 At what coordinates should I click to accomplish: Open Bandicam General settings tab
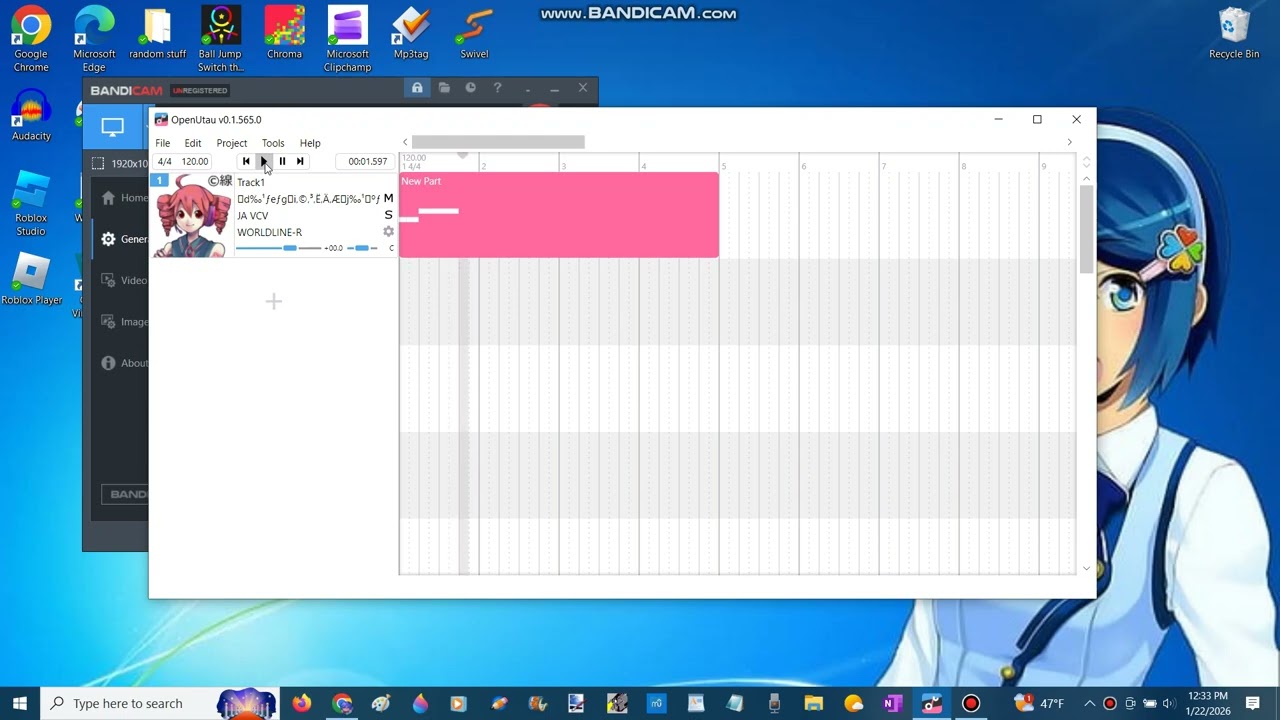(124, 239)
